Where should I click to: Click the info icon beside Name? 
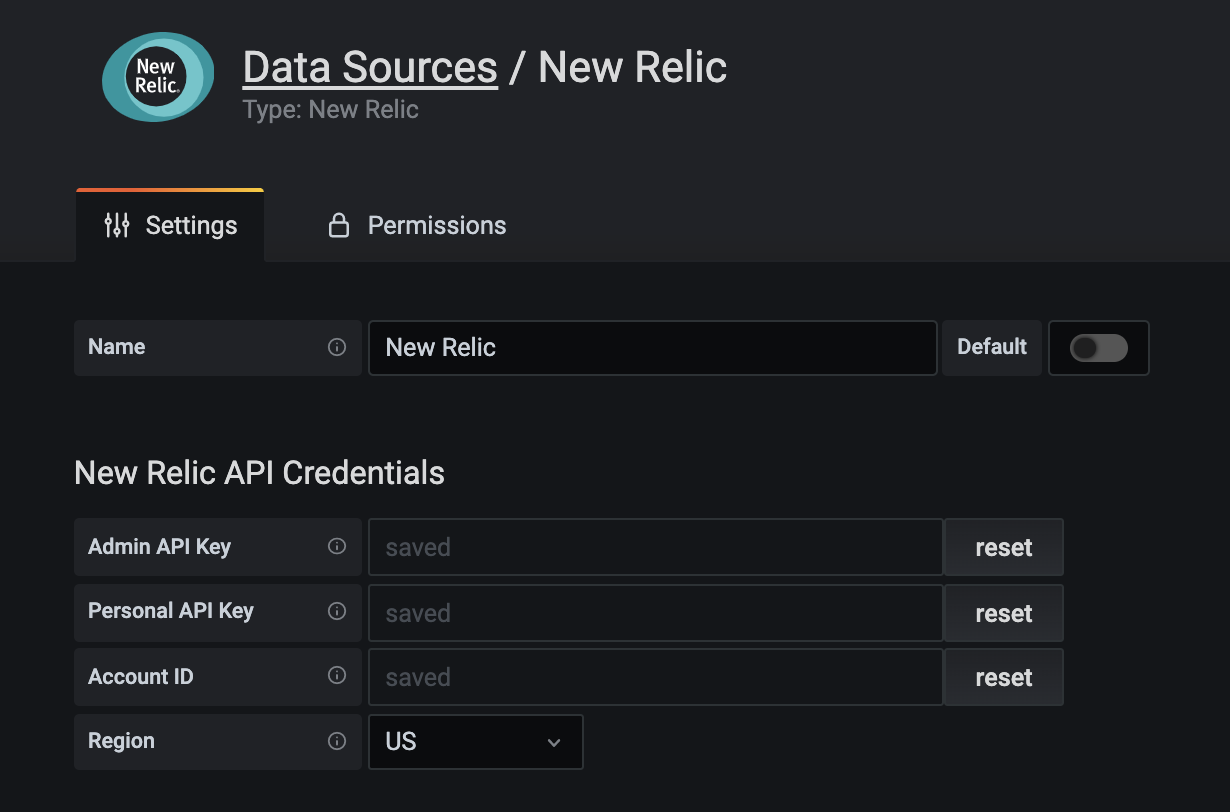click(337, 347)
